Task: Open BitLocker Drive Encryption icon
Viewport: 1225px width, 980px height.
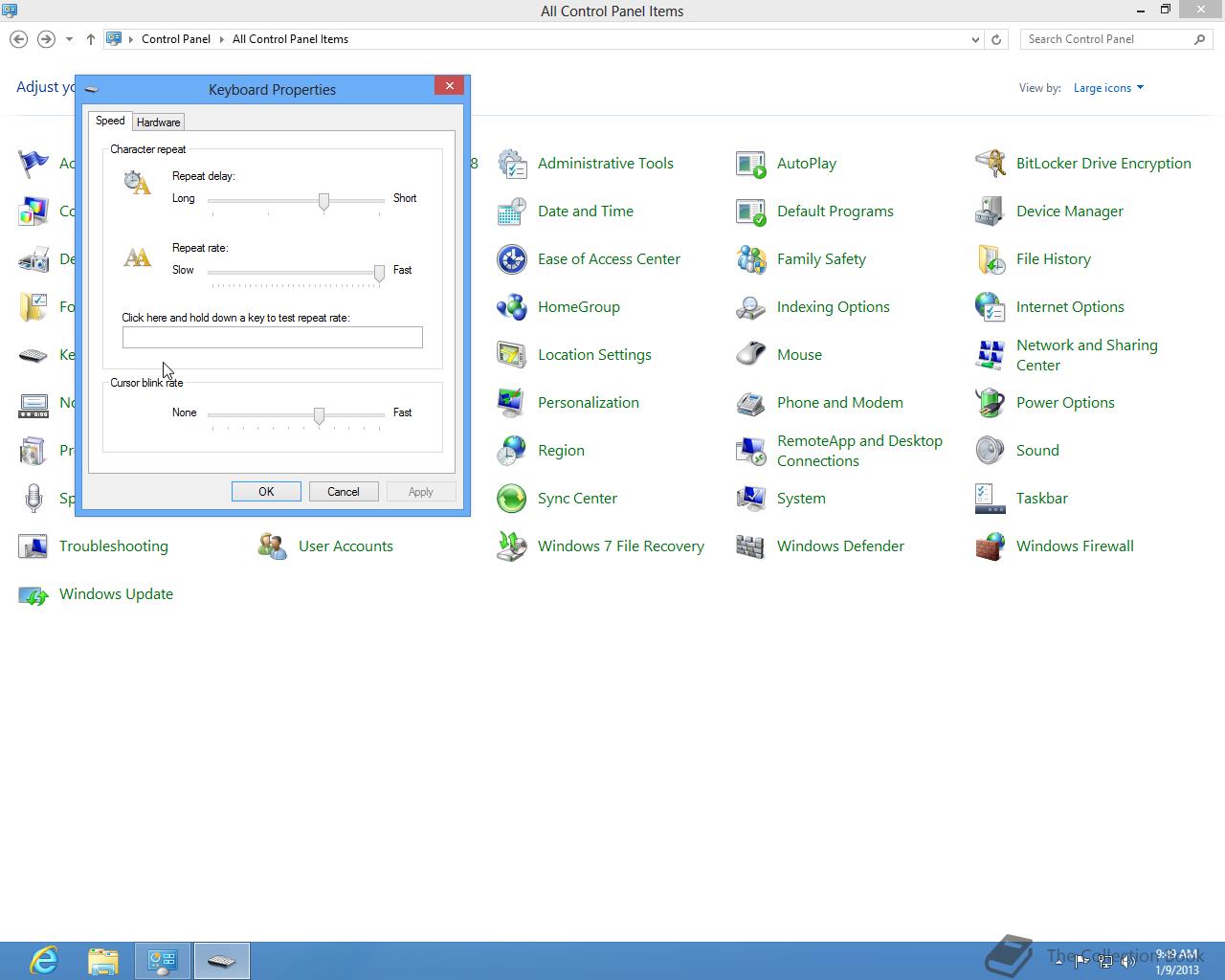Action: pyautogui.click(x=991, y=164)
